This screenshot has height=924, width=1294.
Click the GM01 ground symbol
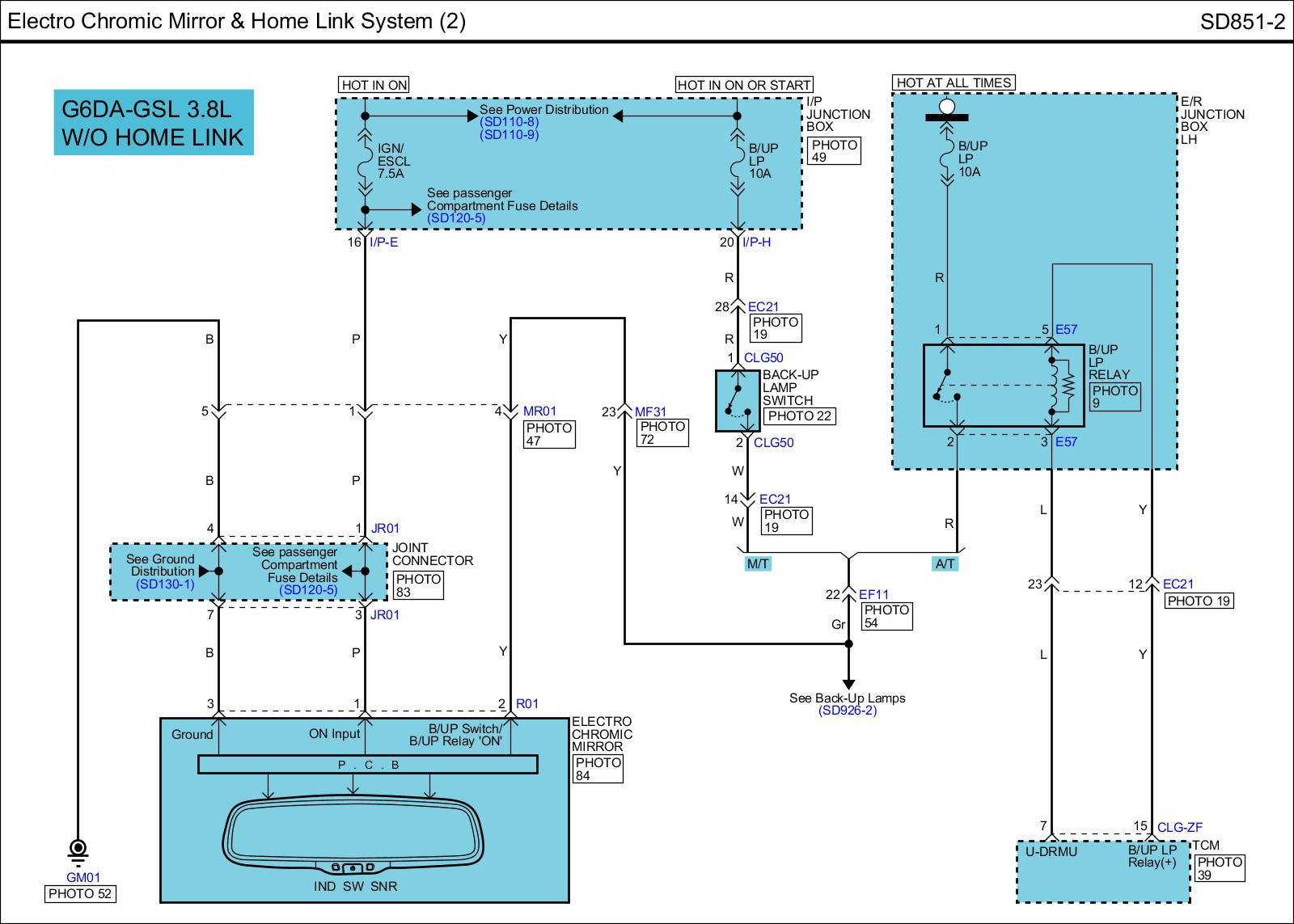pos(78,850)
